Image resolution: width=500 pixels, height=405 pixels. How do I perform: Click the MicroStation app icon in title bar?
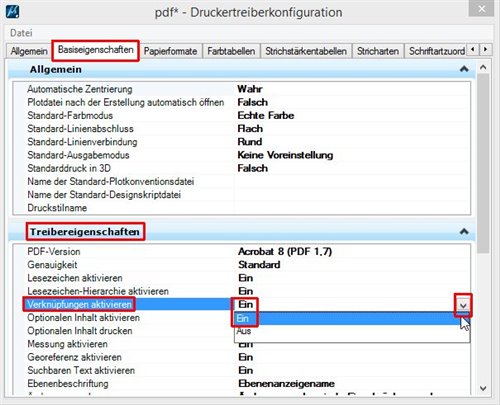13,12
